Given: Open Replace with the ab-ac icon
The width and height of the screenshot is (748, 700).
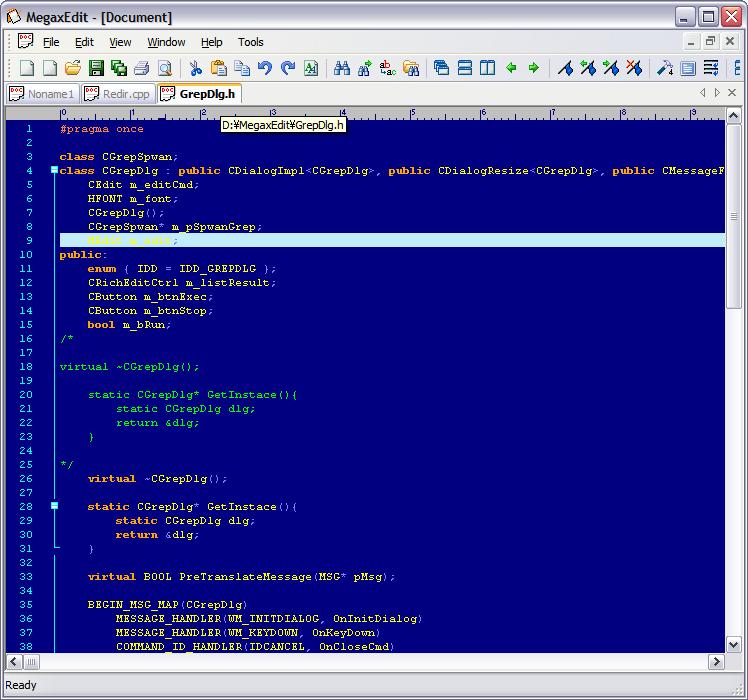Looking at the screenshot, I should click(x=388, y=68).
